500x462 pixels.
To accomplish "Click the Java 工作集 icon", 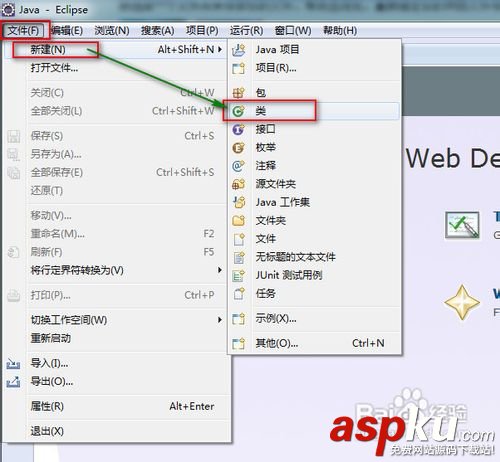I will 239,202.
